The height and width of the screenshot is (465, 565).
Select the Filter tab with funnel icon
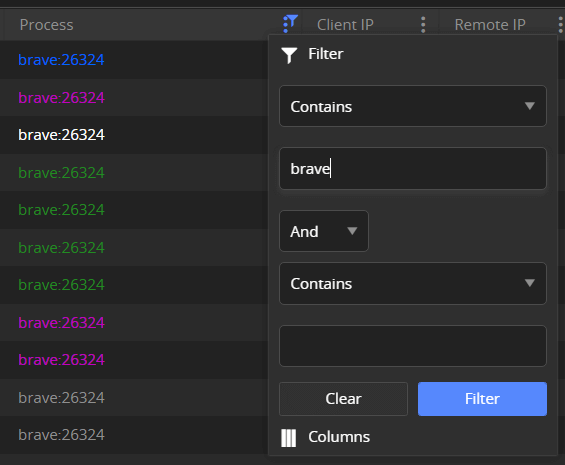[x=312, y=55]
